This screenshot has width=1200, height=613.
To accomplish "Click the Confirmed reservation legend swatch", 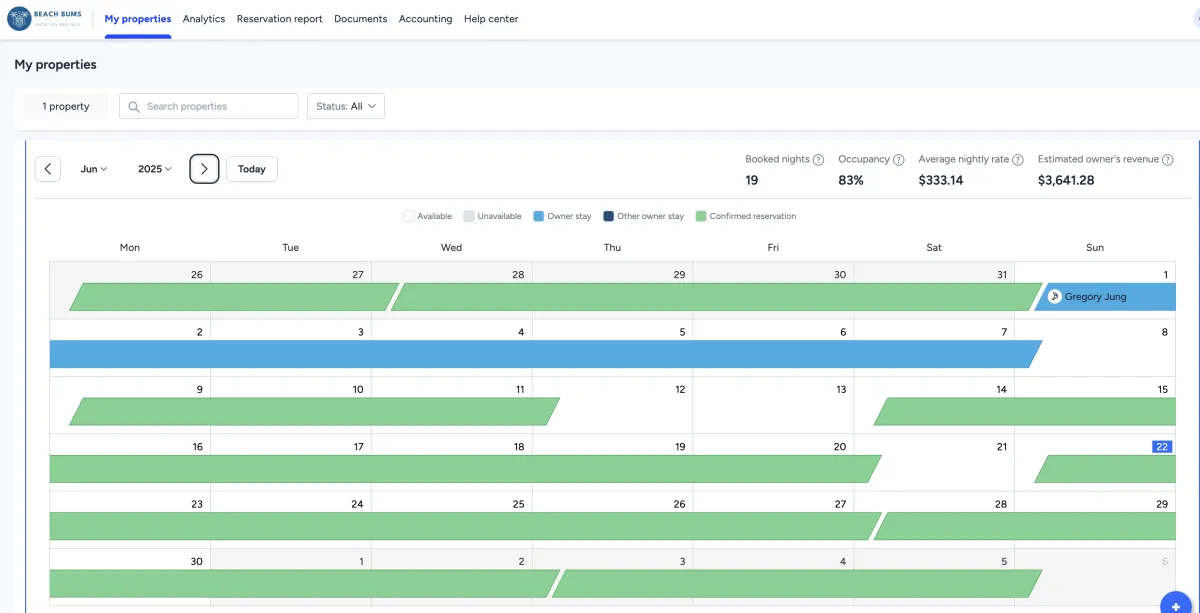I will (701, 216).
